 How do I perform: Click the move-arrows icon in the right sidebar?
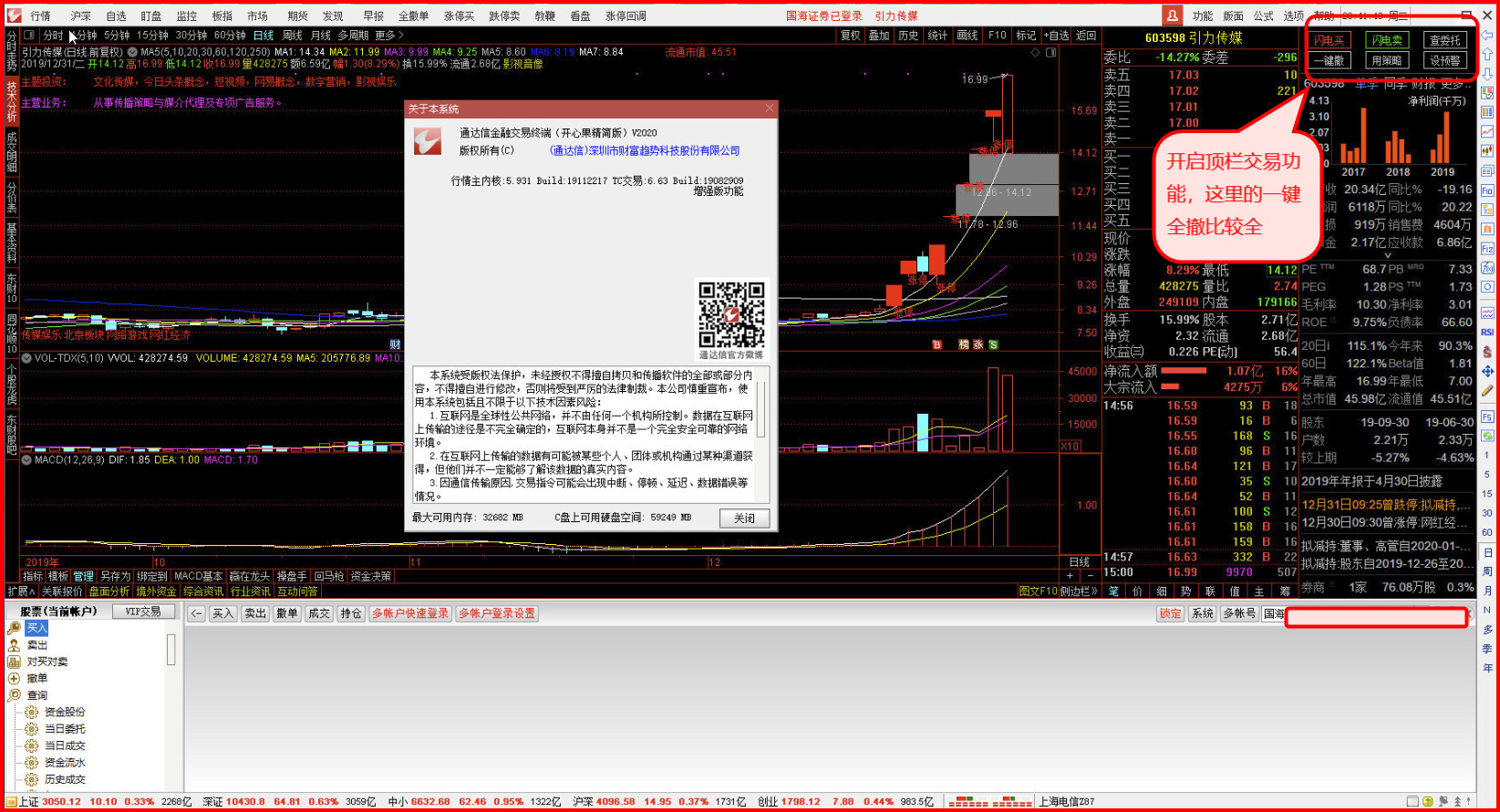coord(1487,371)
